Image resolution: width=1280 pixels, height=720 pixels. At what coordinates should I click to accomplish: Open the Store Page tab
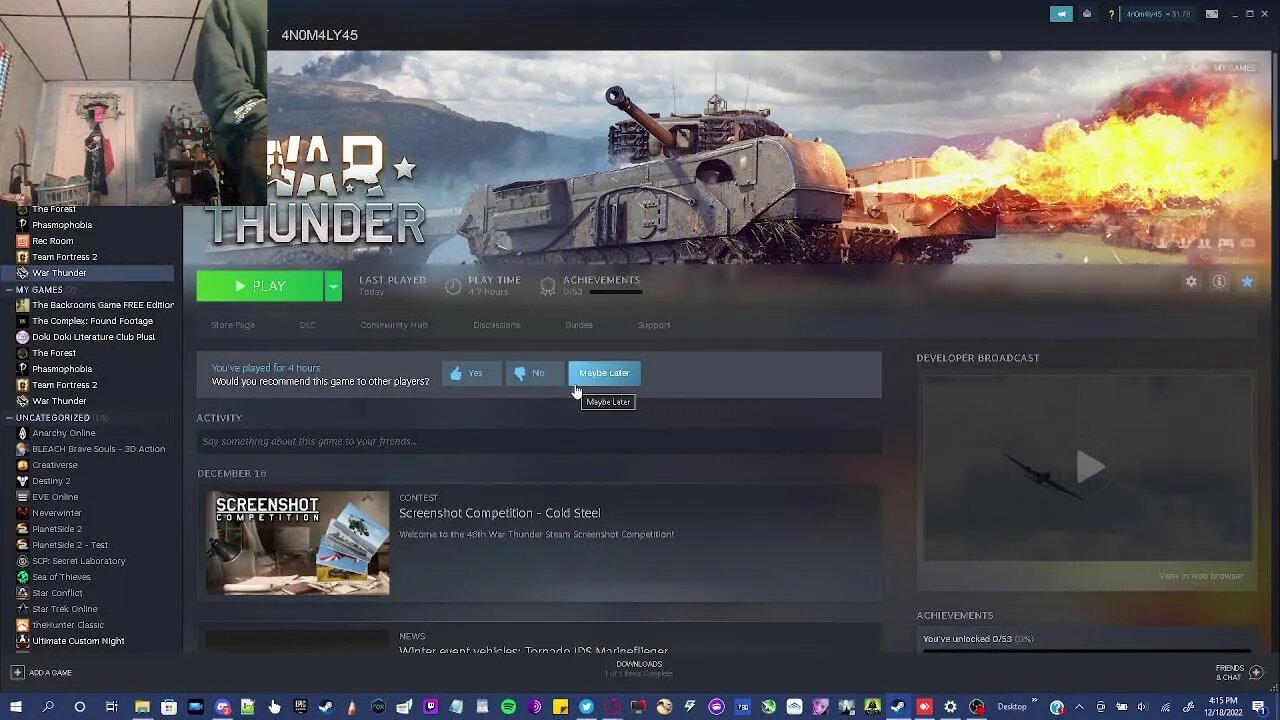[233, 325]
